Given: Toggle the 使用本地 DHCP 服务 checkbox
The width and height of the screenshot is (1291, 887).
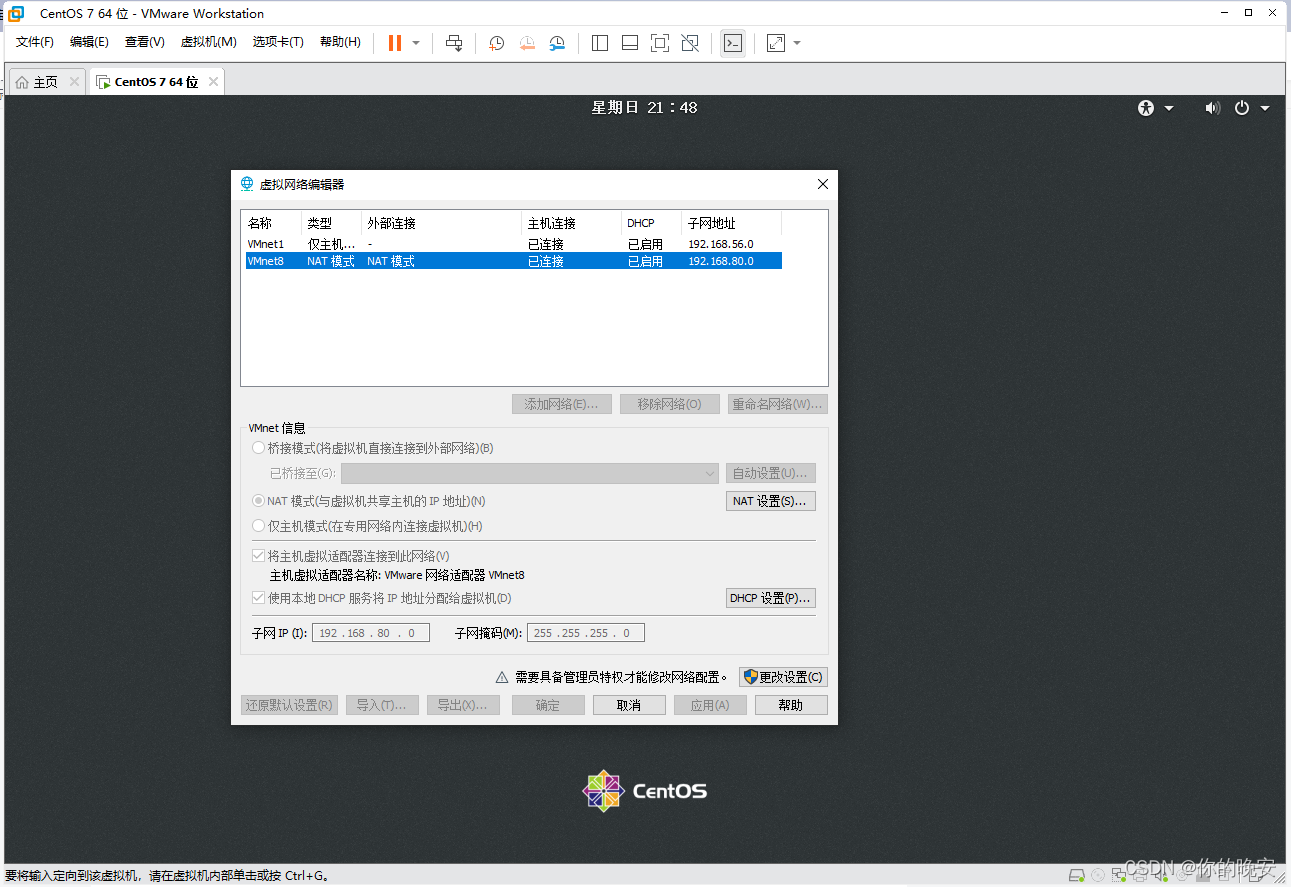Looking at the screenshot, I should click(x=259, y=598).
